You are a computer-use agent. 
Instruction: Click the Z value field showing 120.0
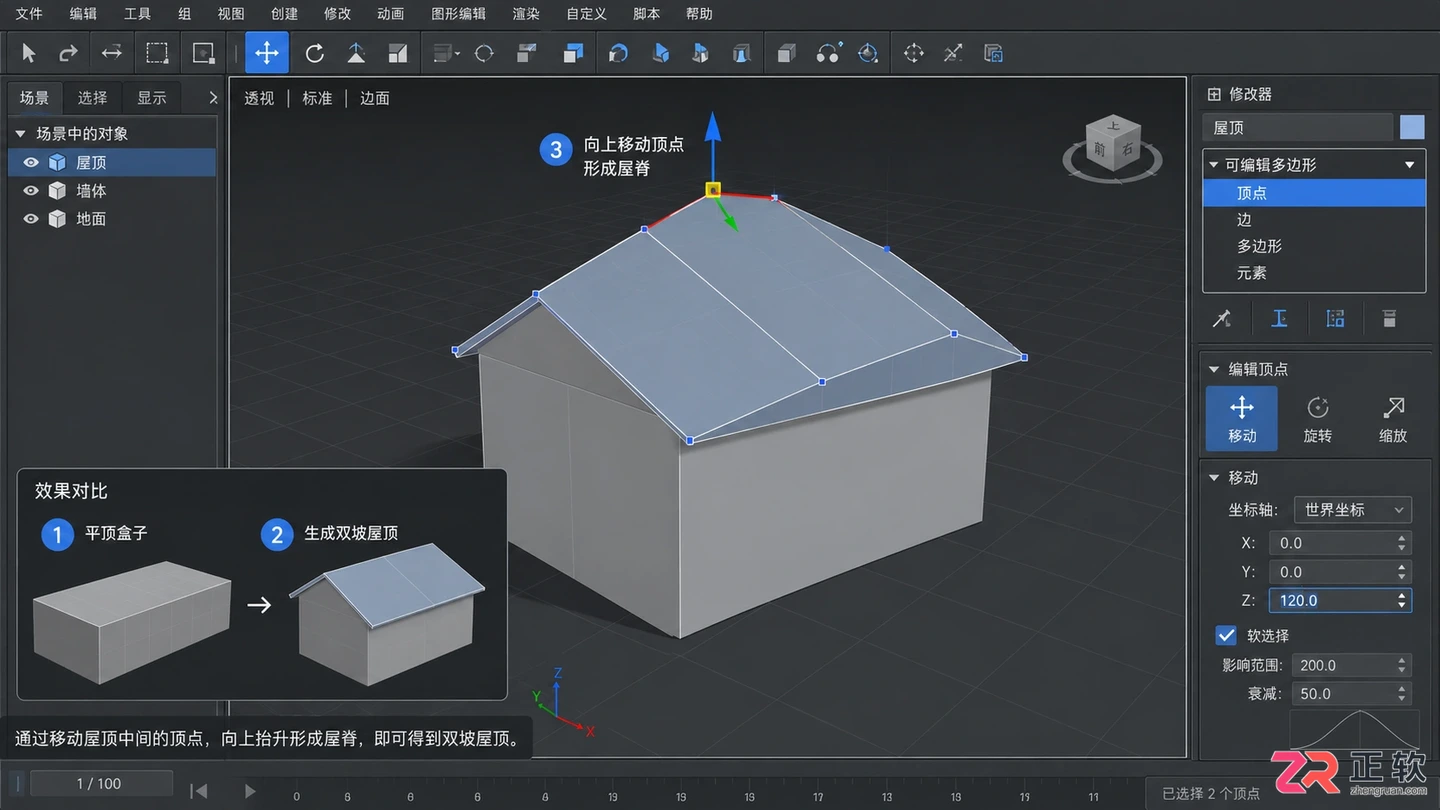pyautogui.click(x=1340, y=600)
